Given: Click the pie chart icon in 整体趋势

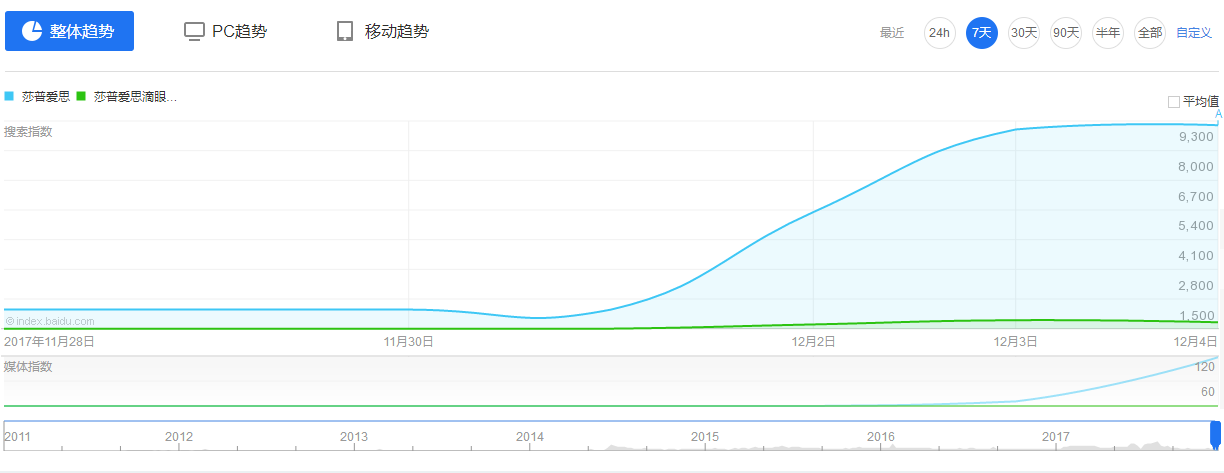Looking at the screenshot, I should pyautogui.click(x=31, y=31).
